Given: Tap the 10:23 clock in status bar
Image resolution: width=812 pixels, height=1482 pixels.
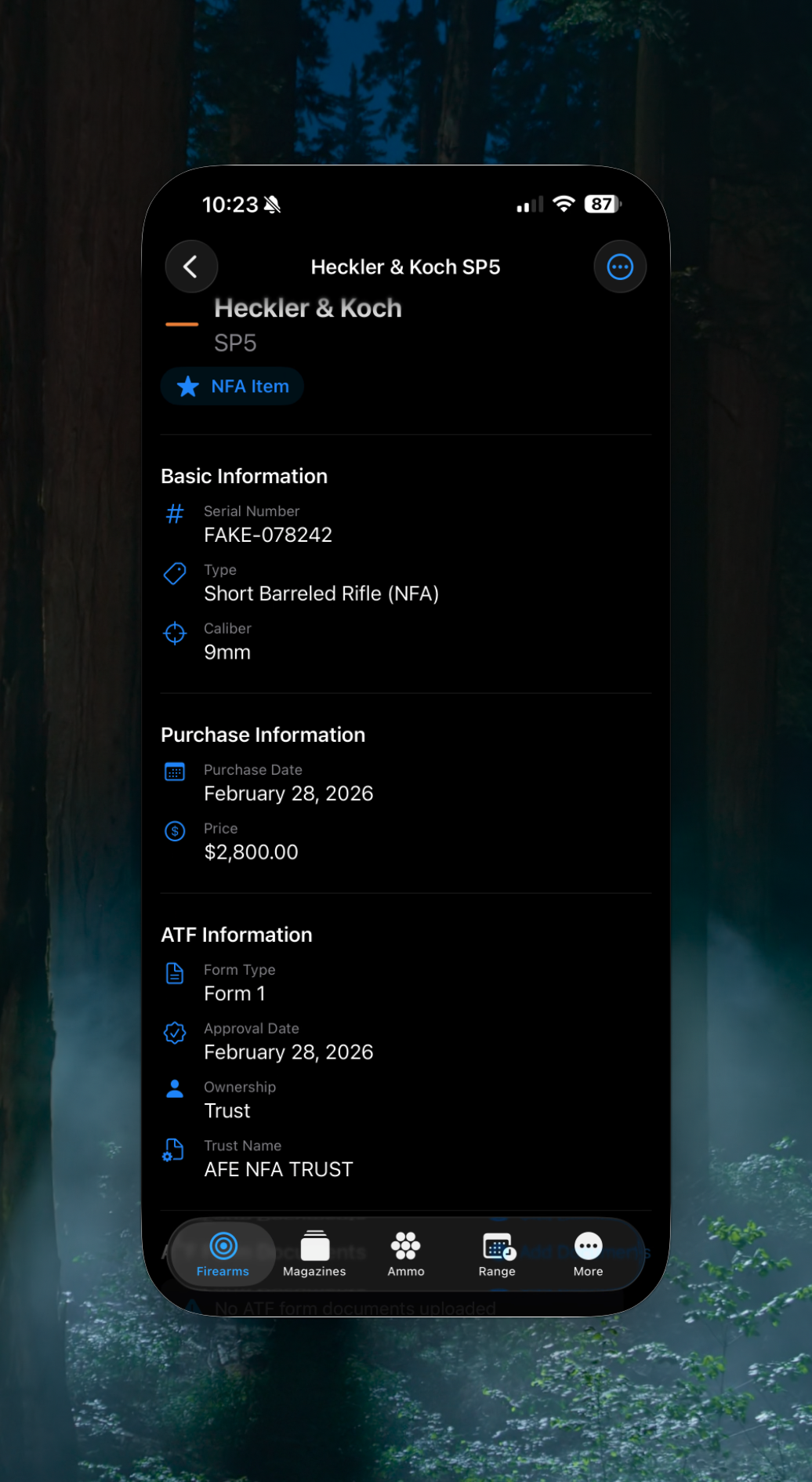Looking at the screenshot, I should click(230, 205).
